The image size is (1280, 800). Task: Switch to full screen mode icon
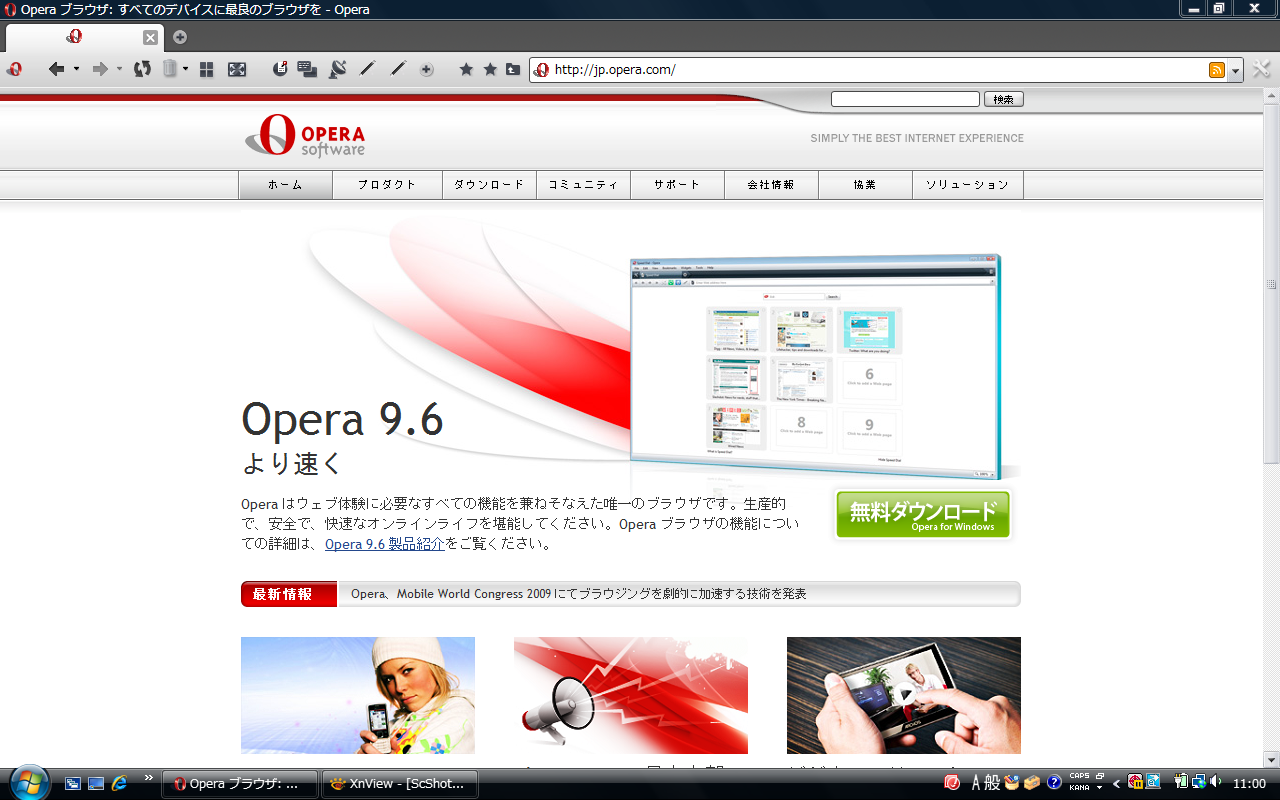pos(237,69)
